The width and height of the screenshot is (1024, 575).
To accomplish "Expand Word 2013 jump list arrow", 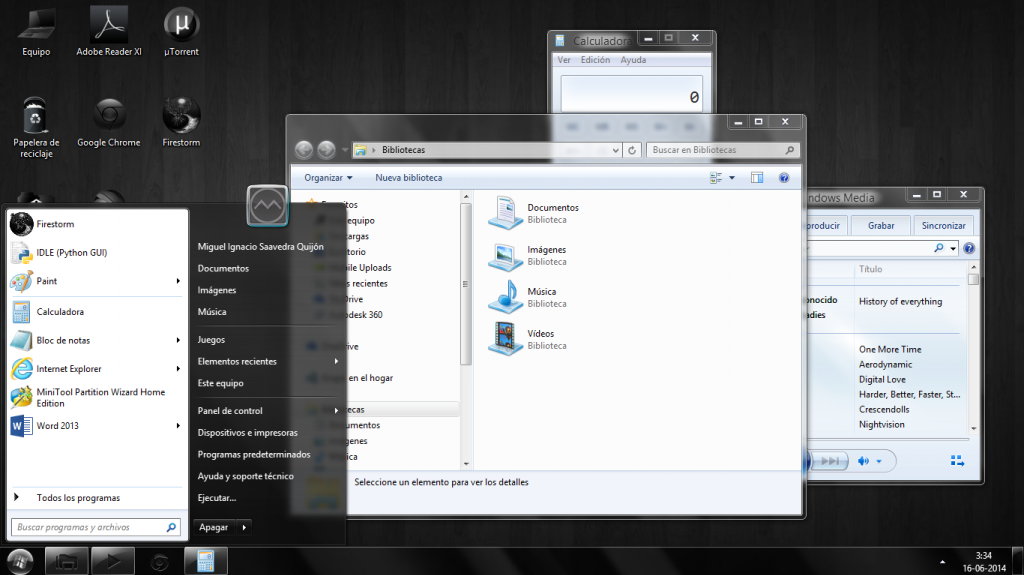I will click(x=178, y=425).
